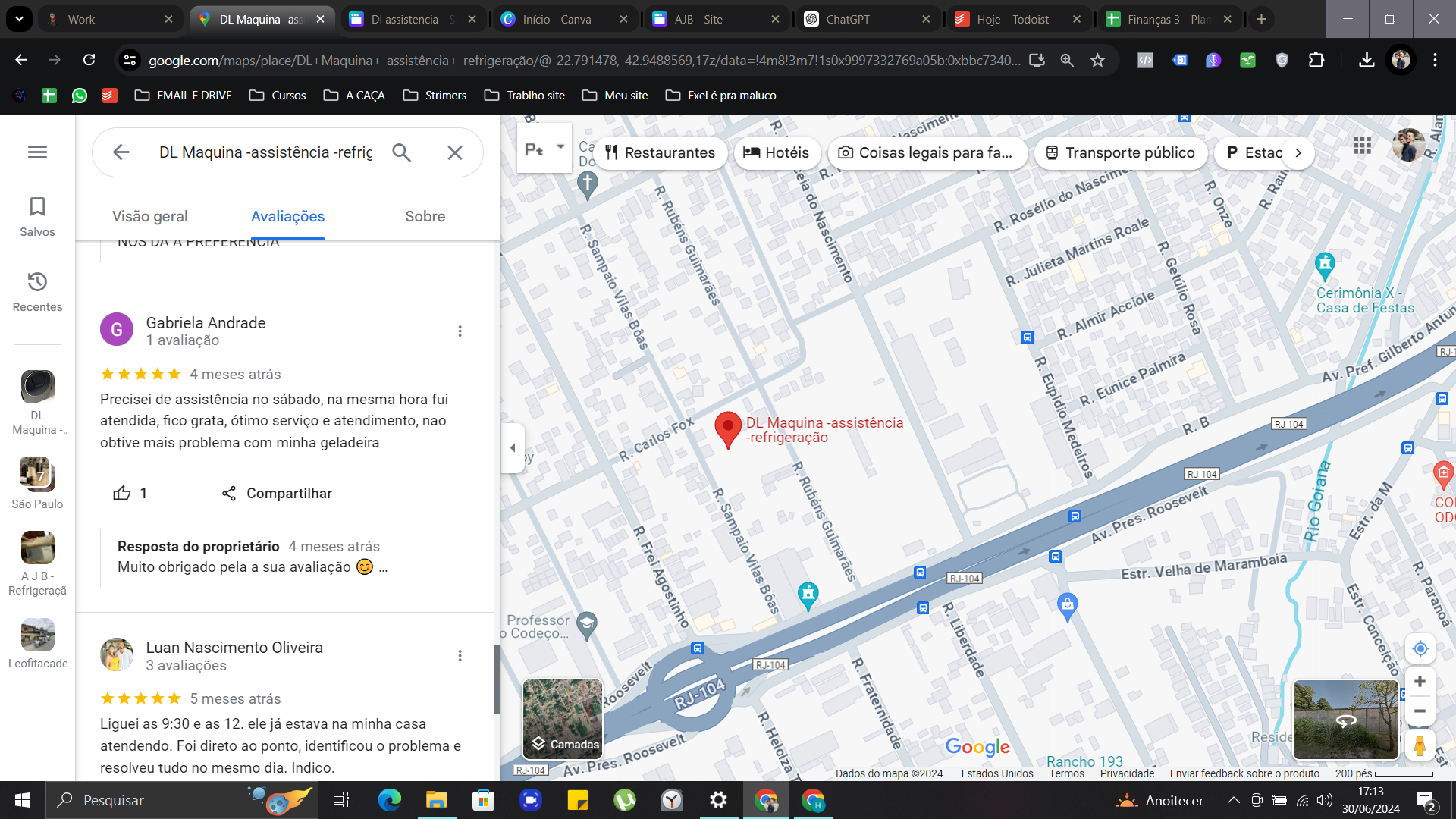Open new browser tab
This screenshot has height=819, width=1456.
[x=1261, y=19]
